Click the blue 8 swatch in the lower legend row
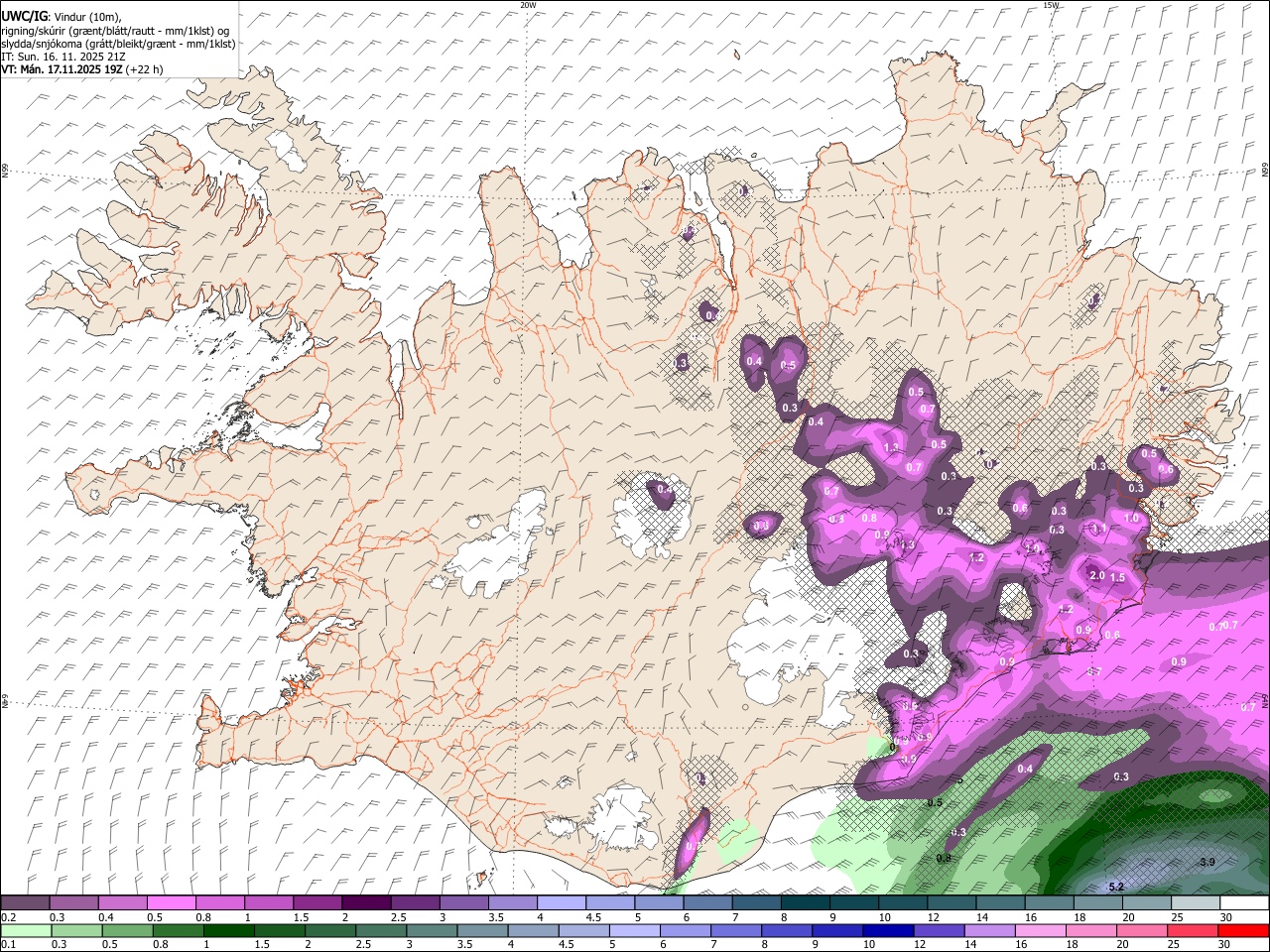The image size is (1270, 952). click(787, 930)
